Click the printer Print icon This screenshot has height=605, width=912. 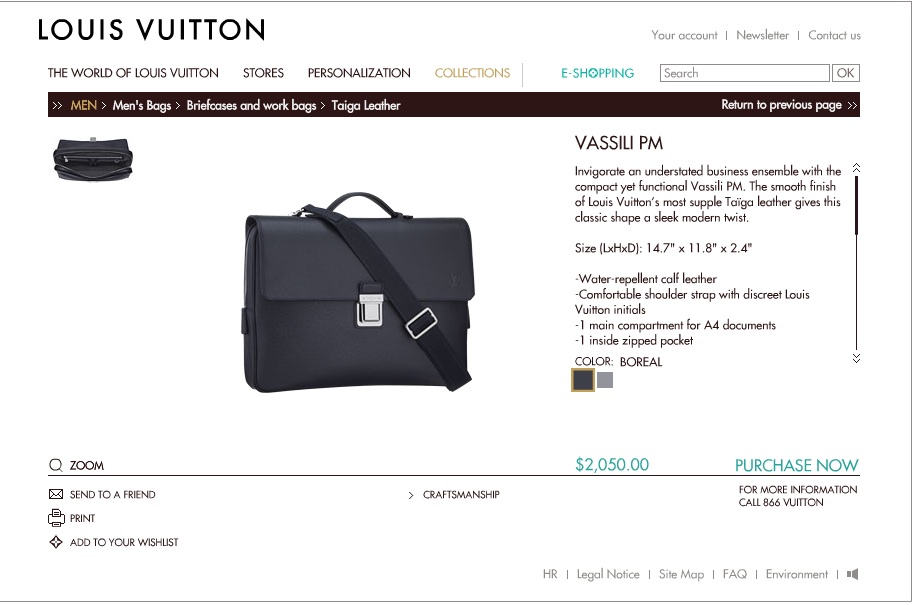[56, 518]
